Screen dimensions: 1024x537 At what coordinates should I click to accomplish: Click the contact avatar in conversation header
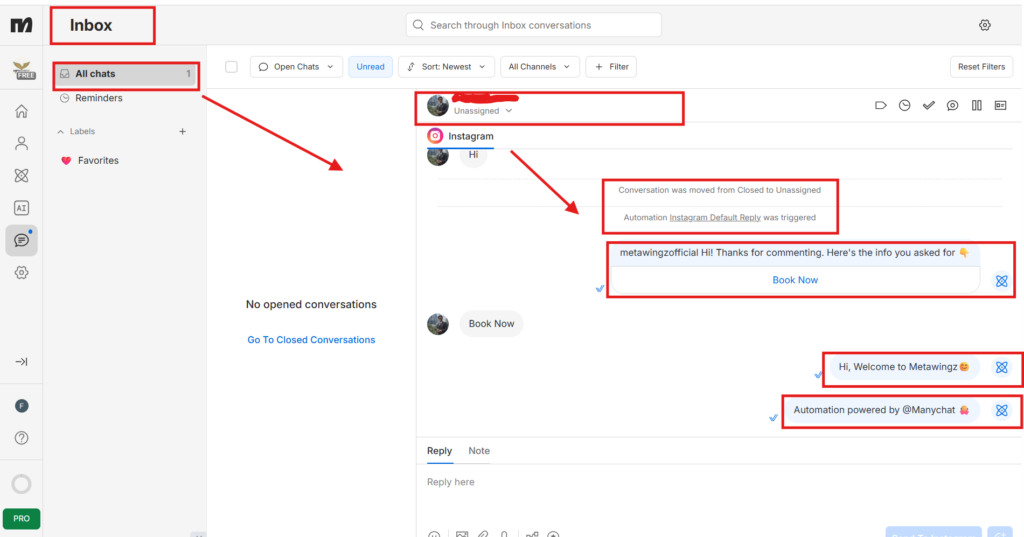438,105
